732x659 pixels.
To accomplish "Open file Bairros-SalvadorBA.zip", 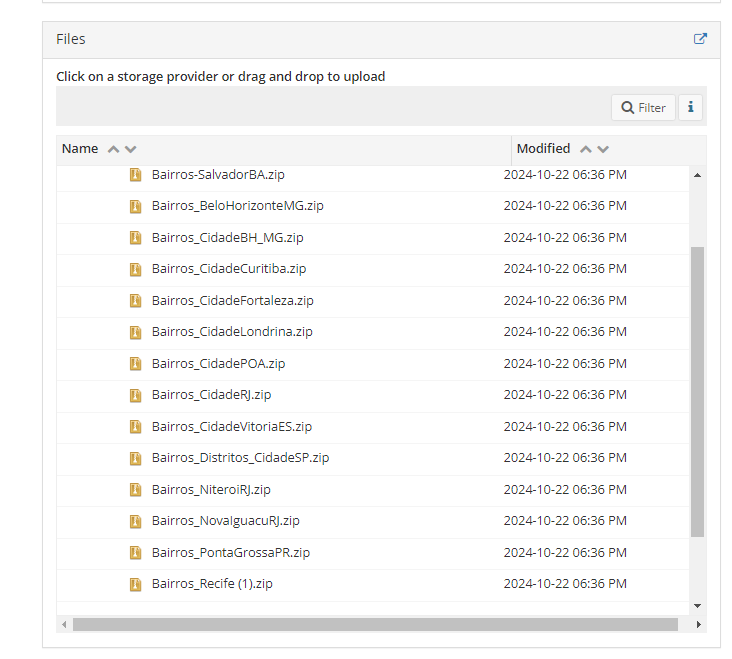I will pyautogui.click(x=218, y=175).
